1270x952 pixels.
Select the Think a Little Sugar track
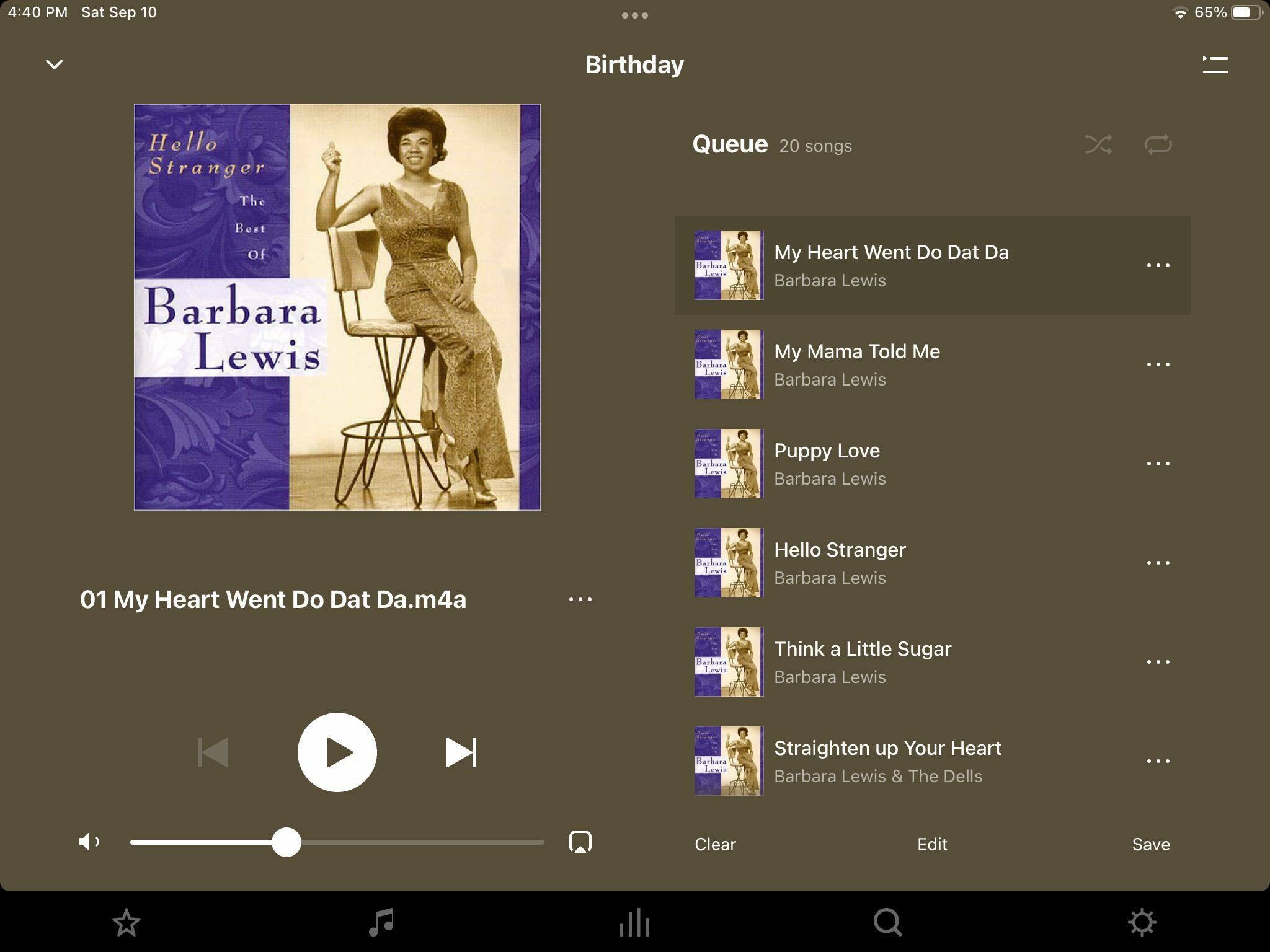[x=932, y=662]
